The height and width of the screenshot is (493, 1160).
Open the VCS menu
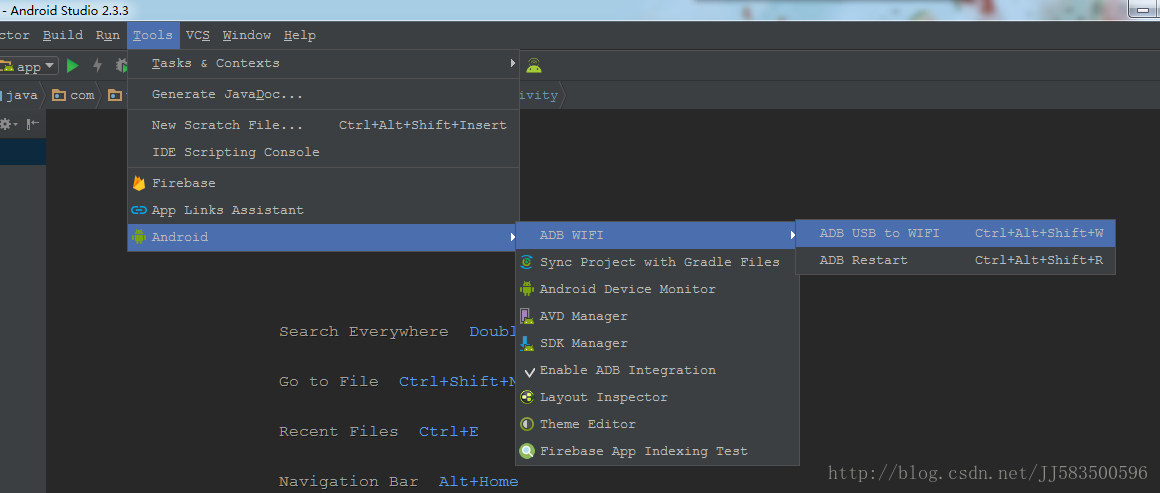click(x=198, y=35)
